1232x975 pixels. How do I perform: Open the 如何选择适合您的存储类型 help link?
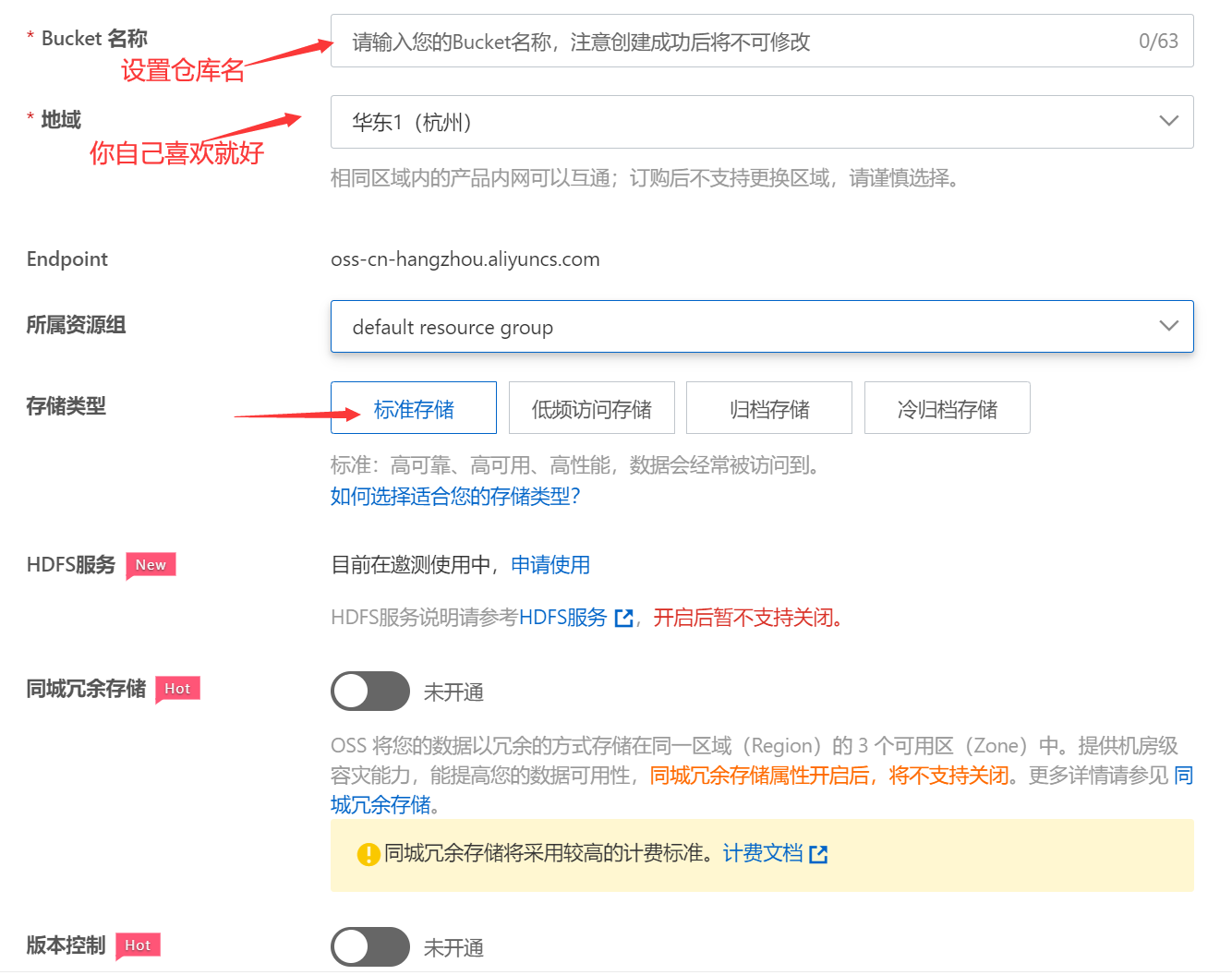(x=455, y=497)
